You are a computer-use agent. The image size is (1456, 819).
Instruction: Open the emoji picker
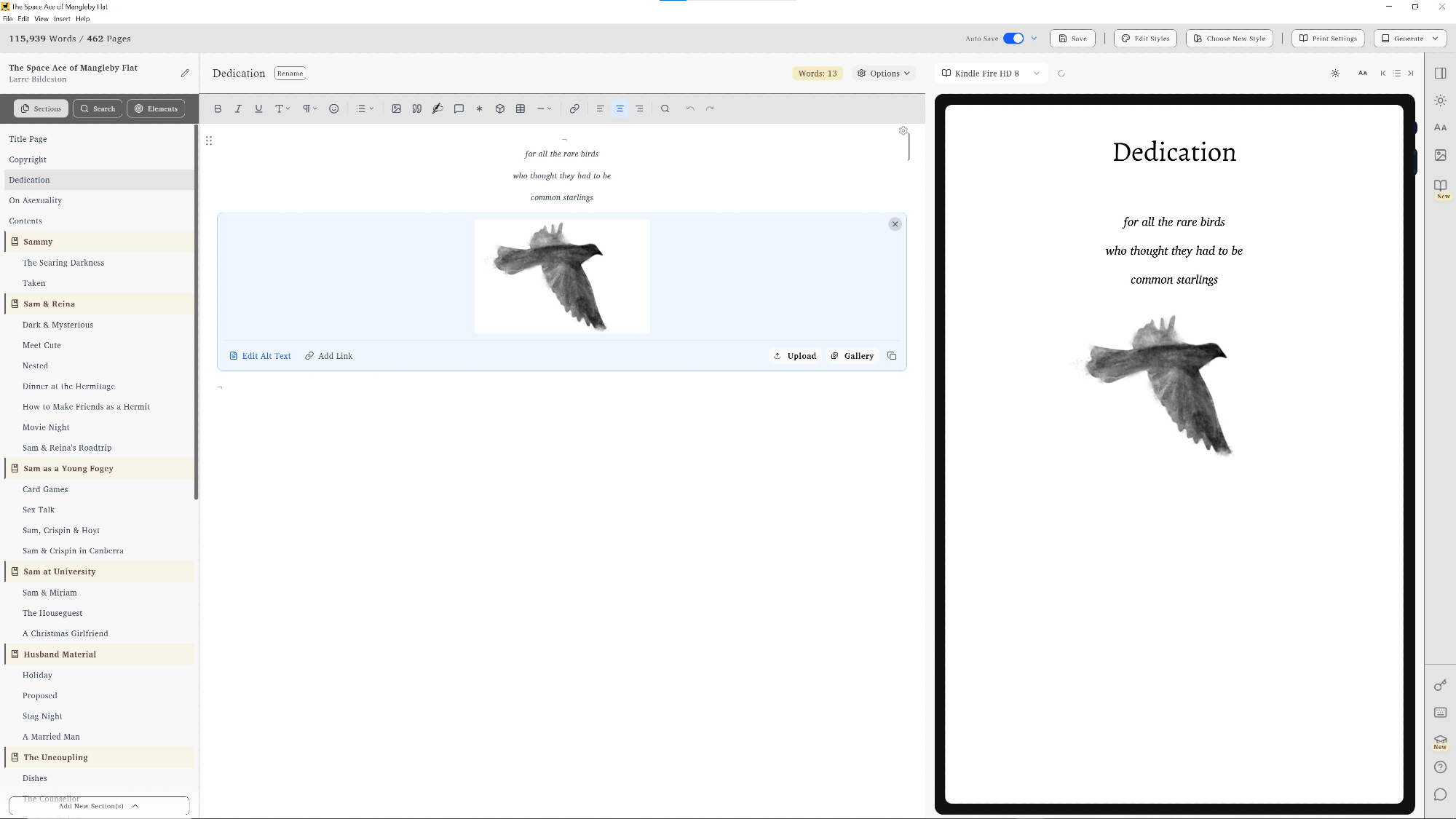(333, 108)
